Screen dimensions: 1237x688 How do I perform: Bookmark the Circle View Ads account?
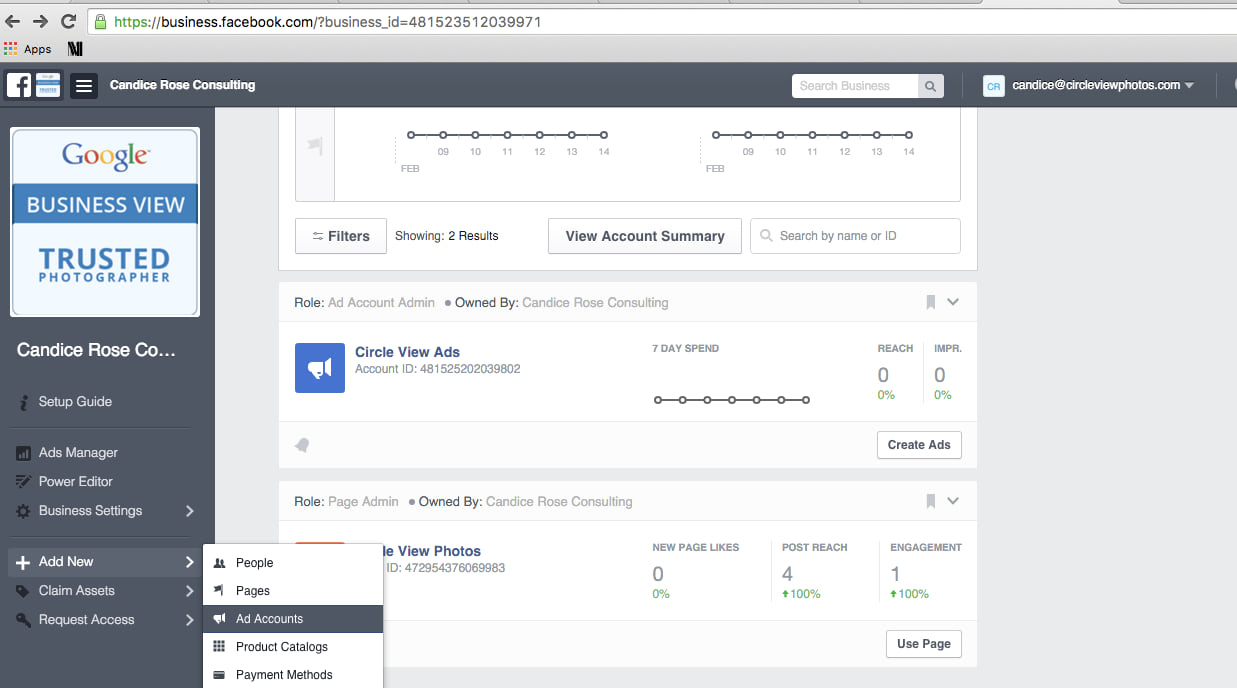tap(930, 302)
